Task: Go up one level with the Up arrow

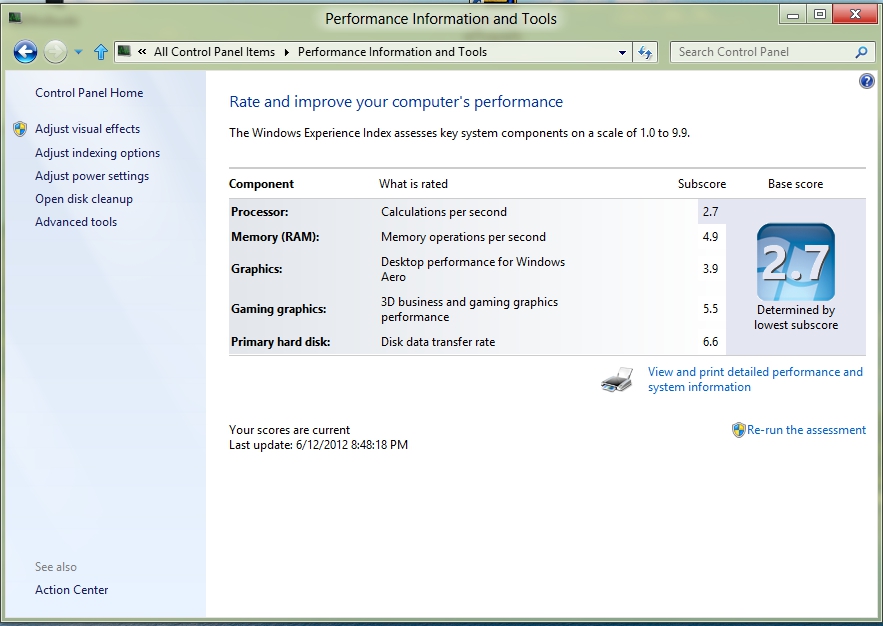Action: pyautogui.click(x=101, y=52)
